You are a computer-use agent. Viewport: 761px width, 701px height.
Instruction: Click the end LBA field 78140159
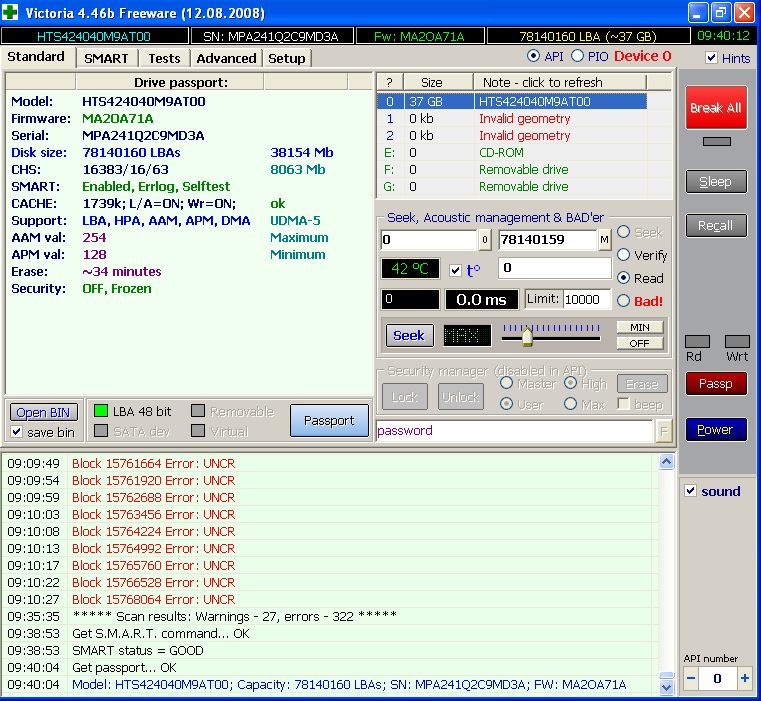click(548, 240)
